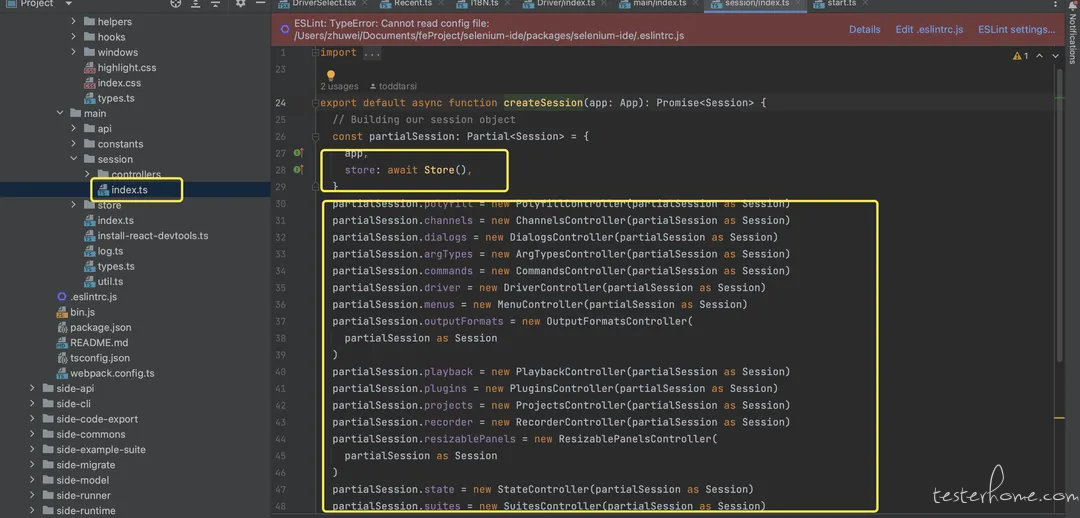Screen dimensions: 1080x518
Task: Collapse the main folder
Action: (60, 113)
